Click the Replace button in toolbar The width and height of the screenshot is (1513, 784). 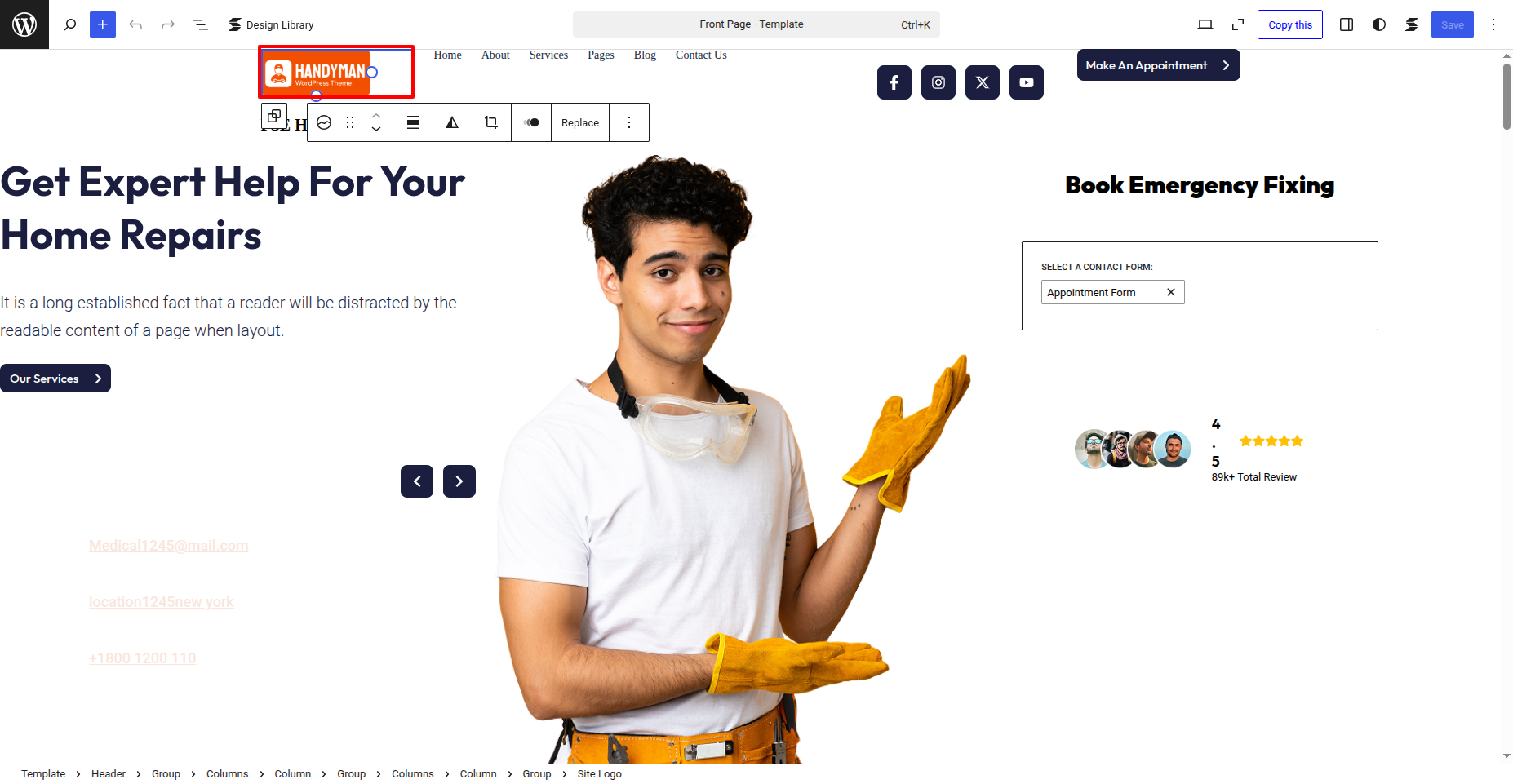[x=580, y=122]
